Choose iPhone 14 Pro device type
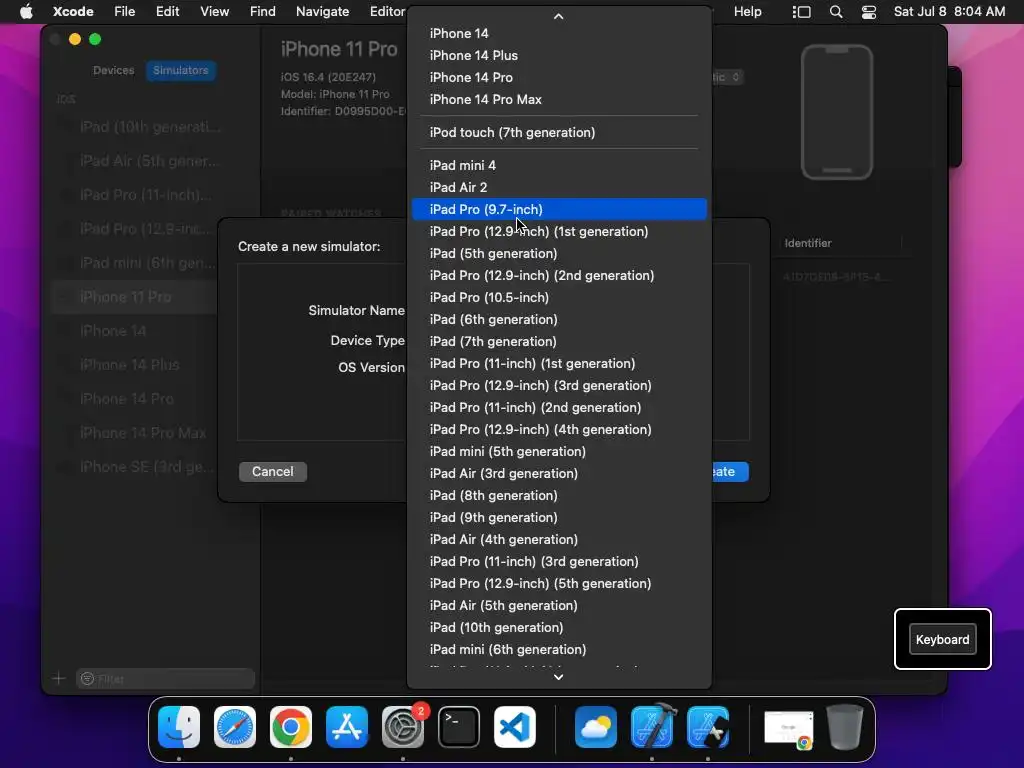Image resolution: width=1024 pixels, height=768 pixels. tap(559, 78)
